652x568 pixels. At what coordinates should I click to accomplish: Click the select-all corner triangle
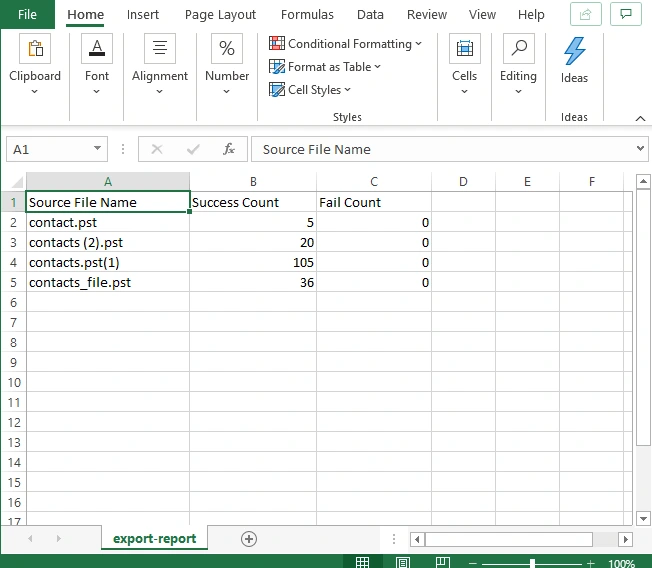pos(15,182)
